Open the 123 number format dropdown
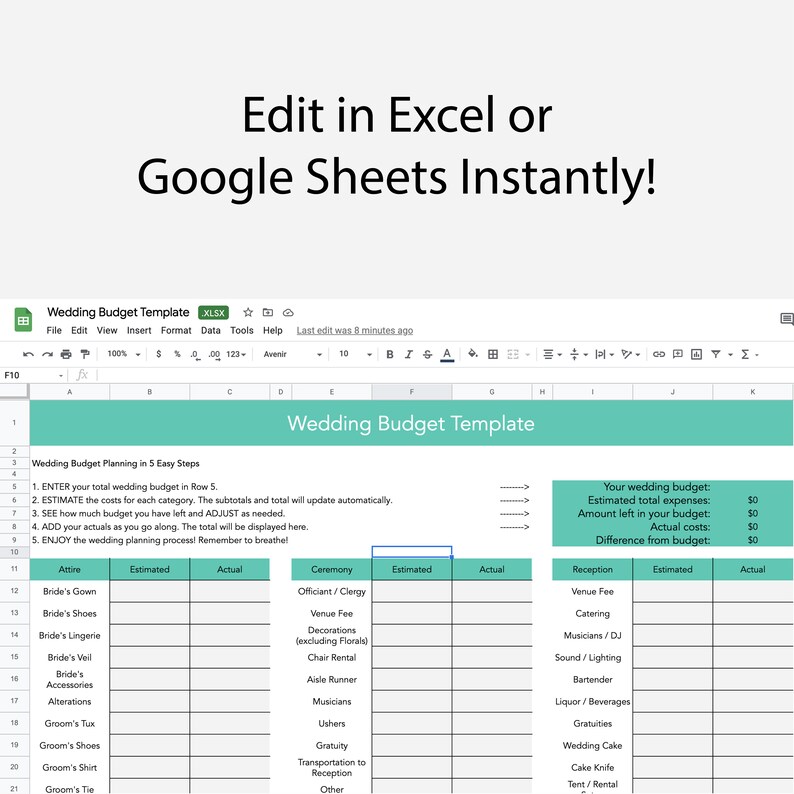Image resolution: width=794 pixels, height=794 pixels. [x=236, y=354]
